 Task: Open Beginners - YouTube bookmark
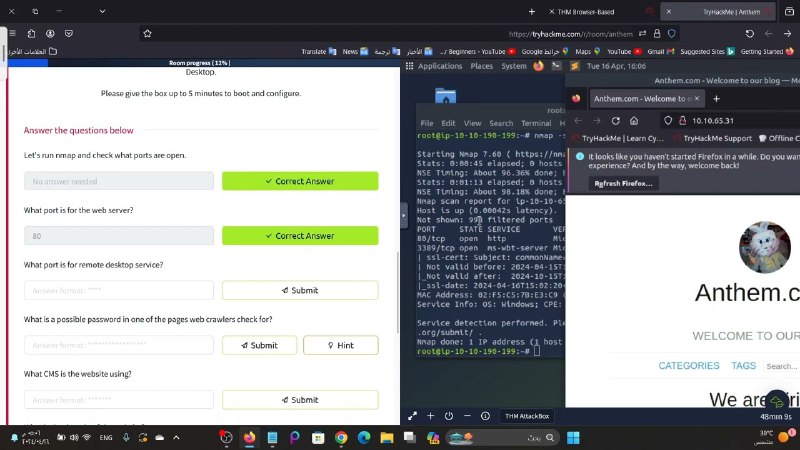[x=478, y=52]
